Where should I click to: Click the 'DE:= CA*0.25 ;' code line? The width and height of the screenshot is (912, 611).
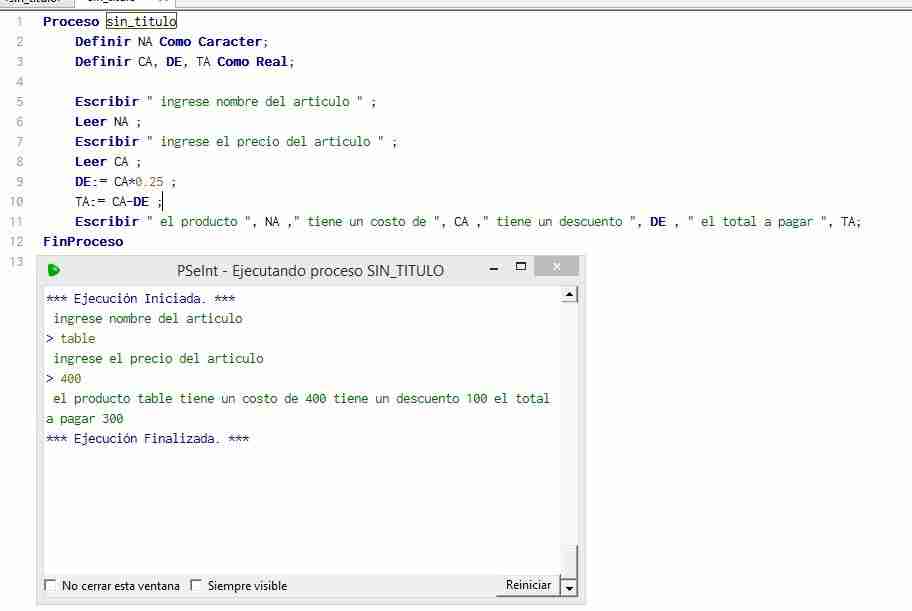coord(125,182)
